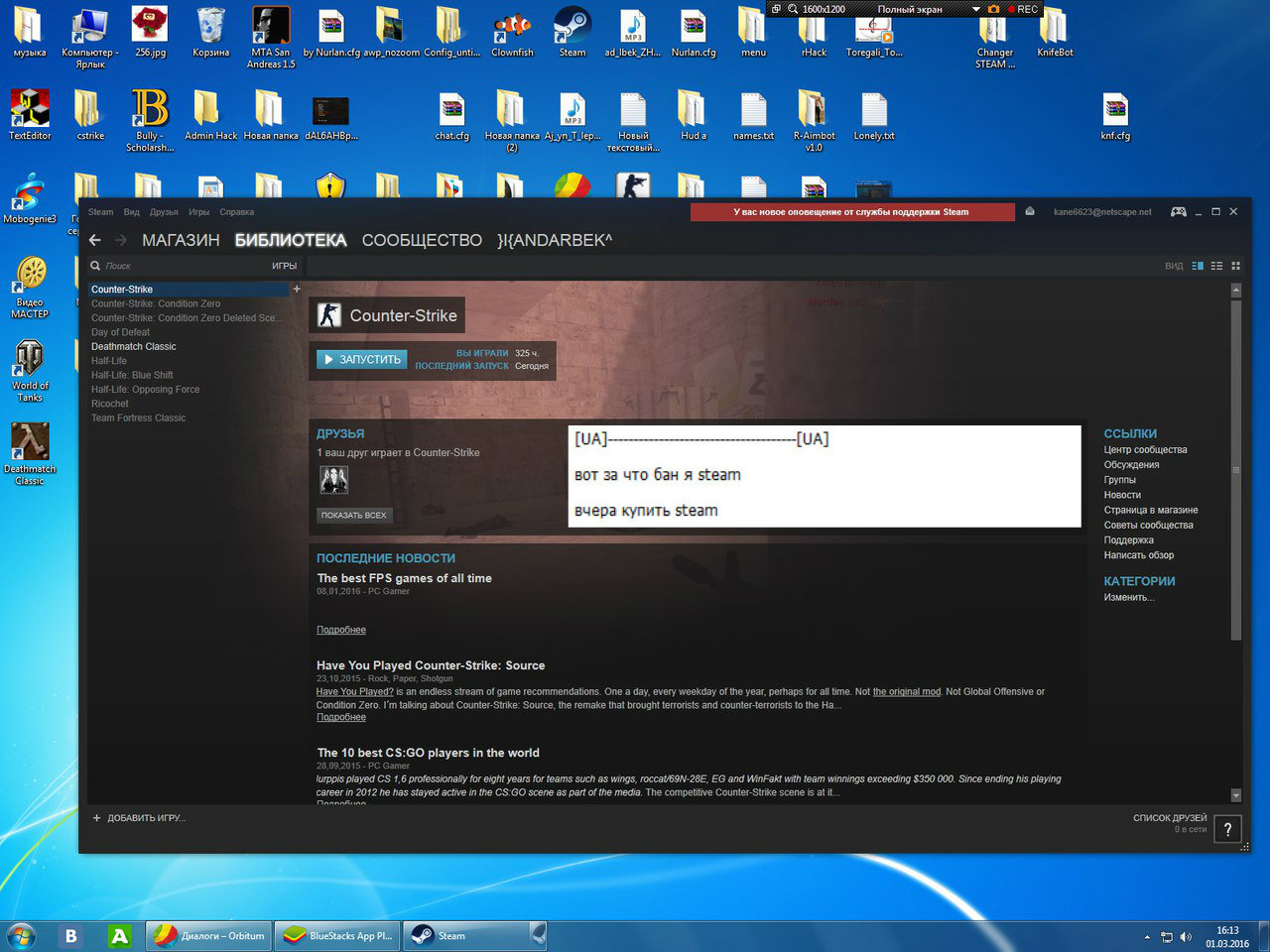Open The 10 best CS:GO players headline
Image resolution: width=1270 pixels, height=952 pixels.
click(428, 753)
